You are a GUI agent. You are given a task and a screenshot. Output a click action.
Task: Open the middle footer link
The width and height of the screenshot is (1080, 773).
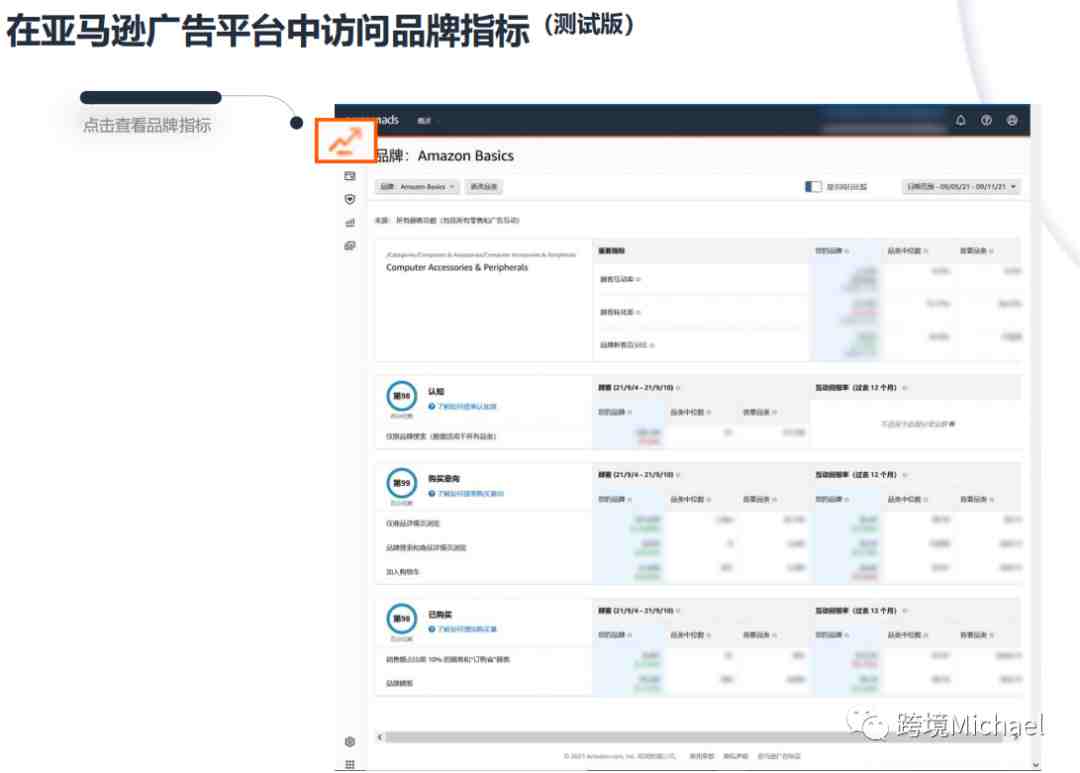pyautogui.click(x=736, y=756)
